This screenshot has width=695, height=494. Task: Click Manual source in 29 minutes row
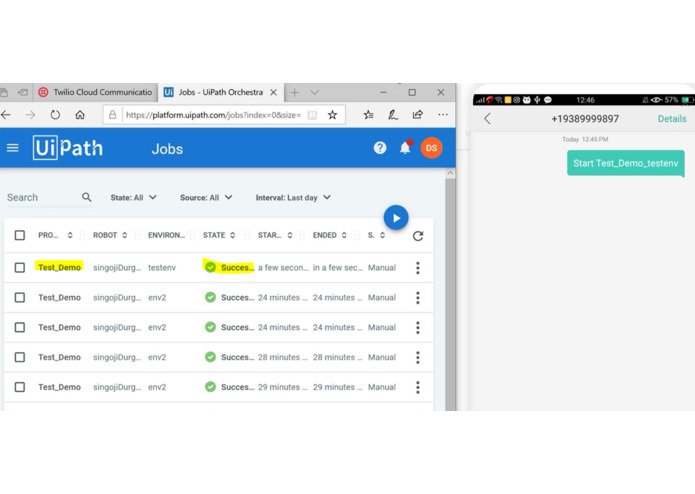click(x=382, y=387)
